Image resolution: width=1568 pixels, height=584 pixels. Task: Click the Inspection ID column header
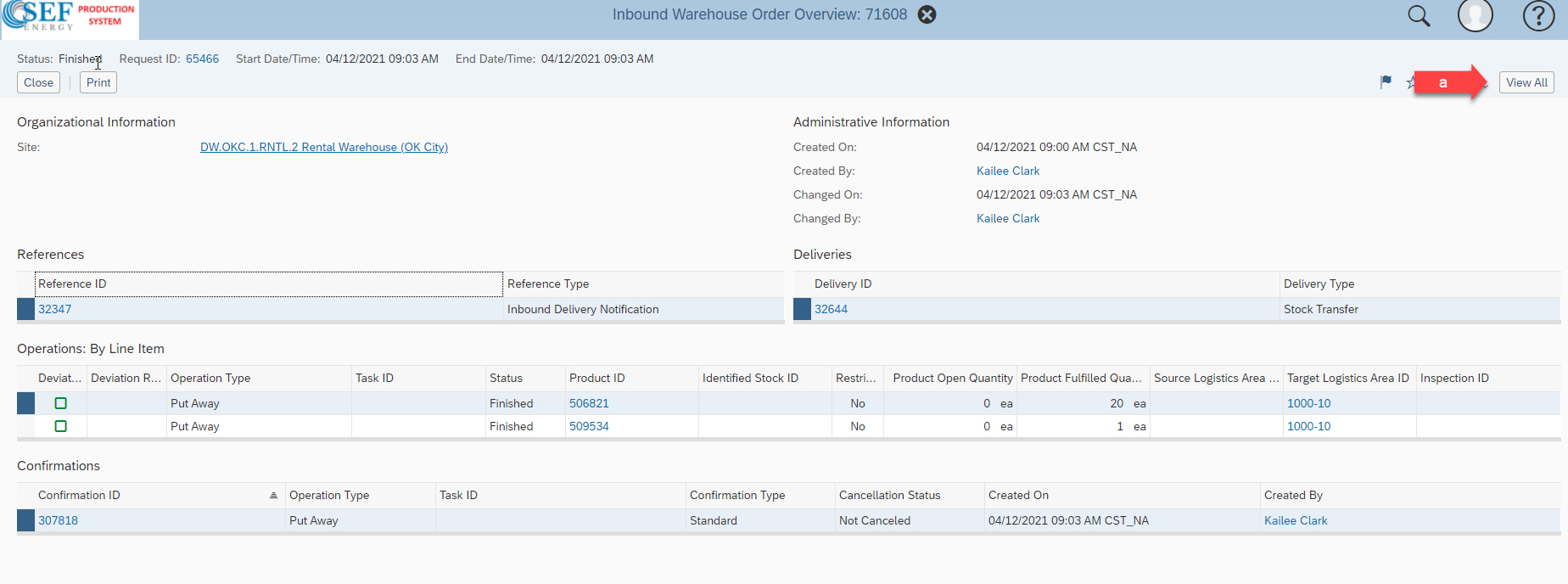click(x=1489, y=378)
